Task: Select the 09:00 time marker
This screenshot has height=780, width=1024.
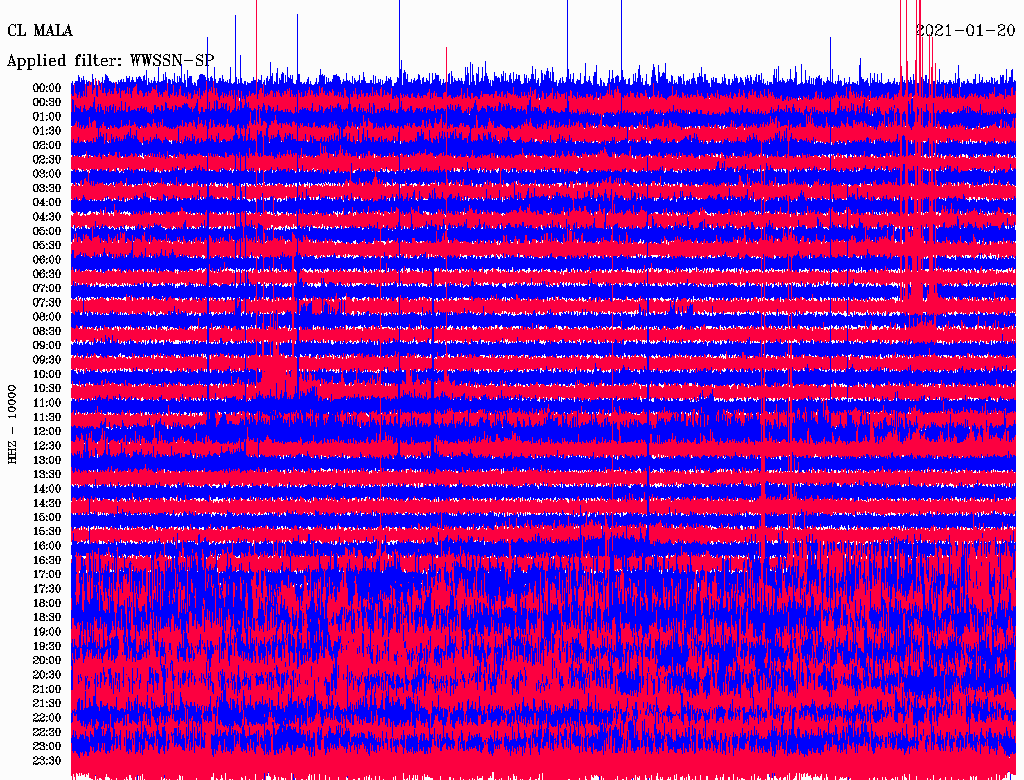Action: pos(47,346)
